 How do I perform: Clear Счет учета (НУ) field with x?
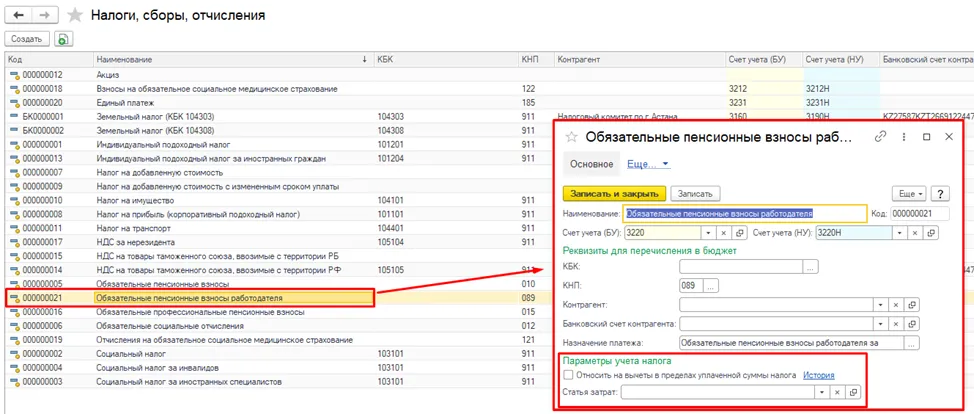(915, 233)
